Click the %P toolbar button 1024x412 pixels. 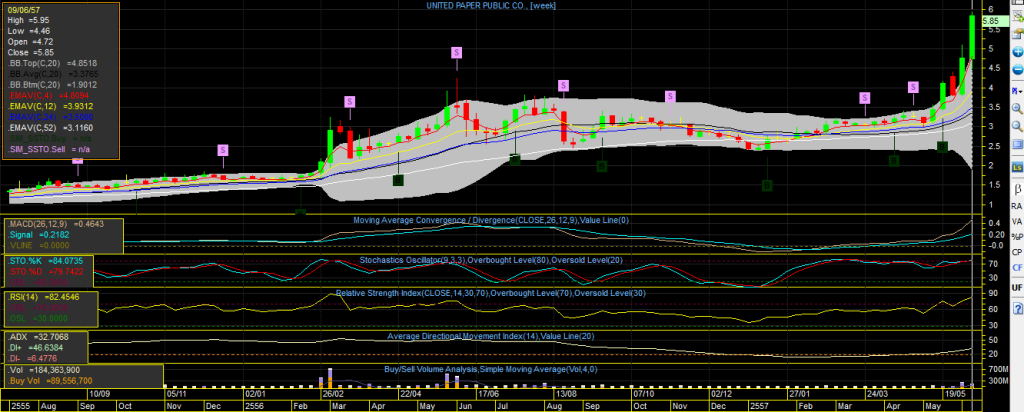click(x=1017, y=236)
